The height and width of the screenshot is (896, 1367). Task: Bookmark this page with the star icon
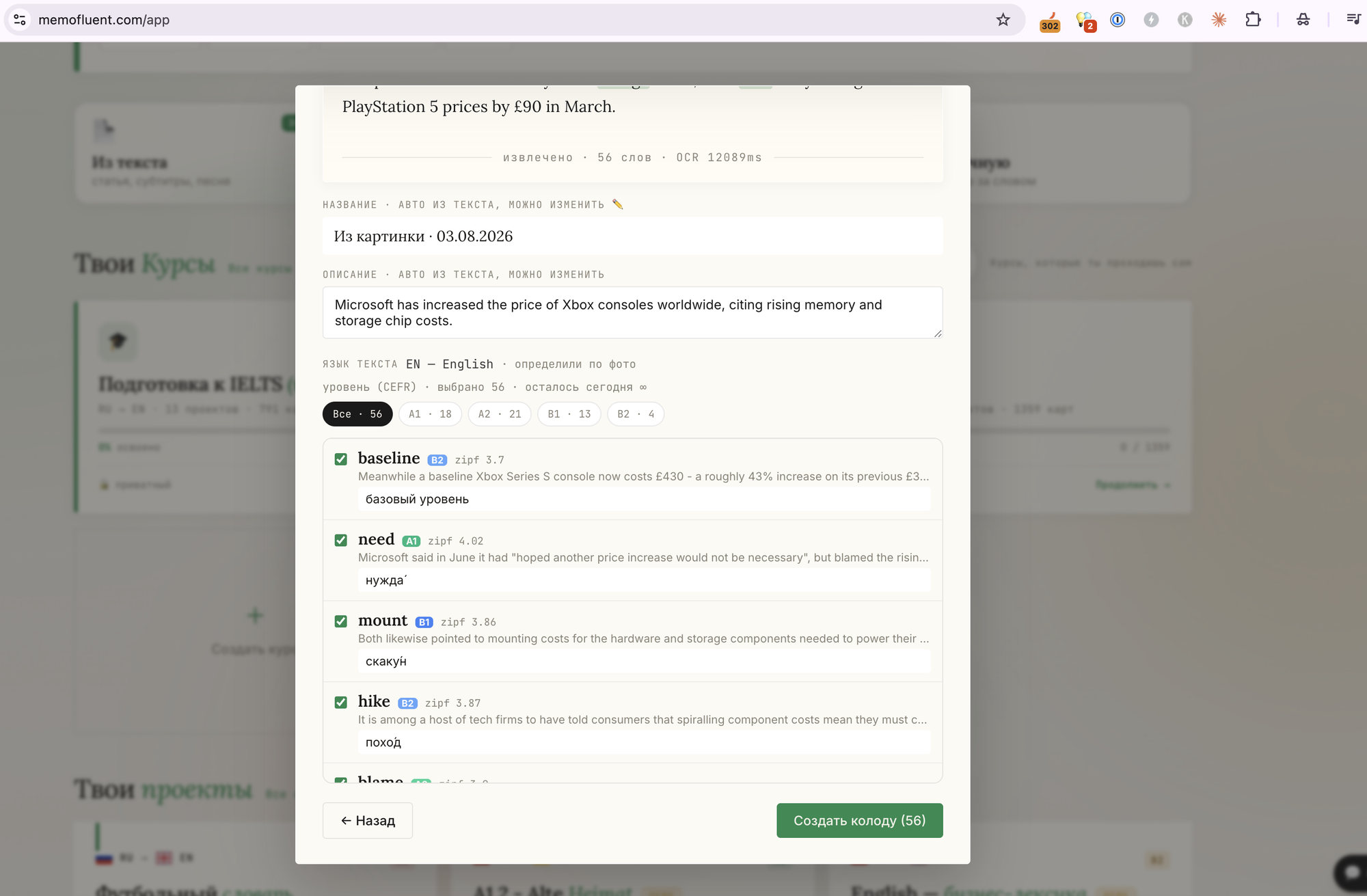(x=1003, y=20)
